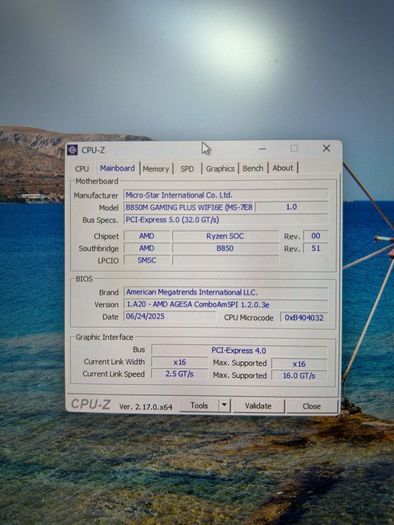Click Max. Supported link width x16
394x525 pixels.
coord(299,364)
